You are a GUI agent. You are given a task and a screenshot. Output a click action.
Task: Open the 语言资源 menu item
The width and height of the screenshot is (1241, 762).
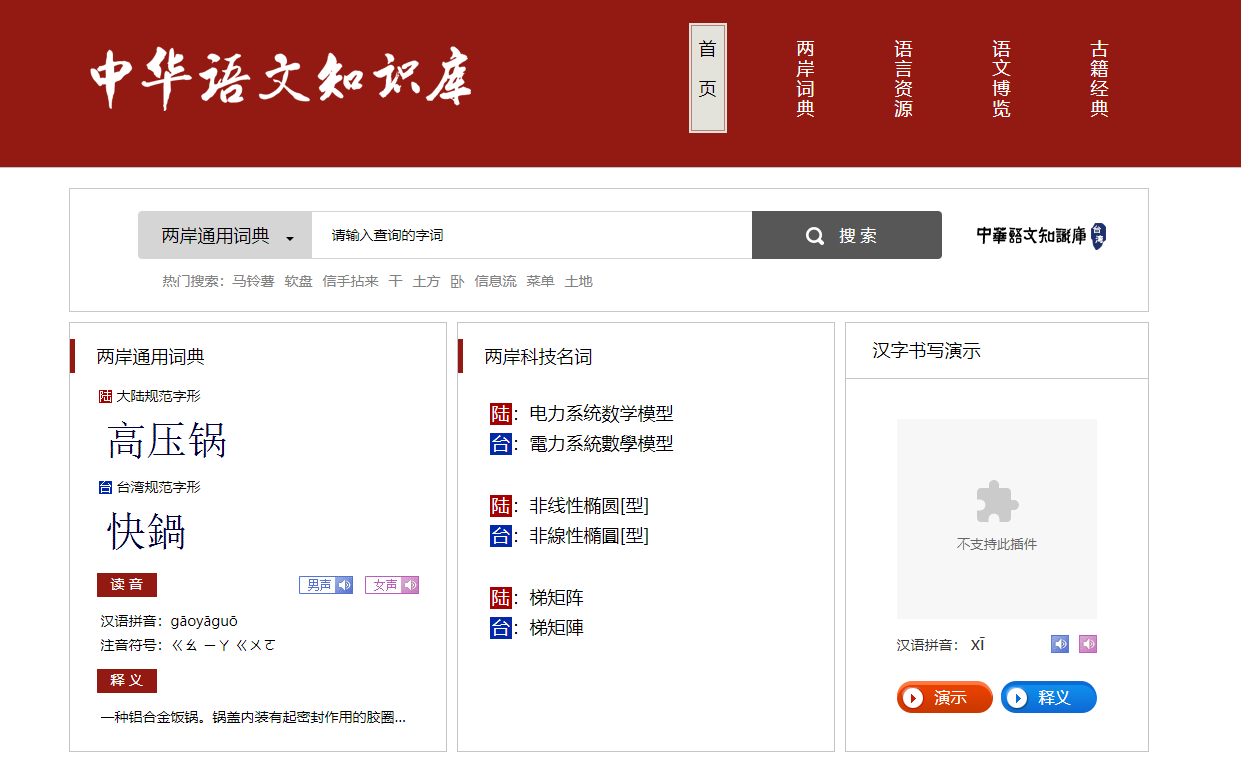pos(902,77)
